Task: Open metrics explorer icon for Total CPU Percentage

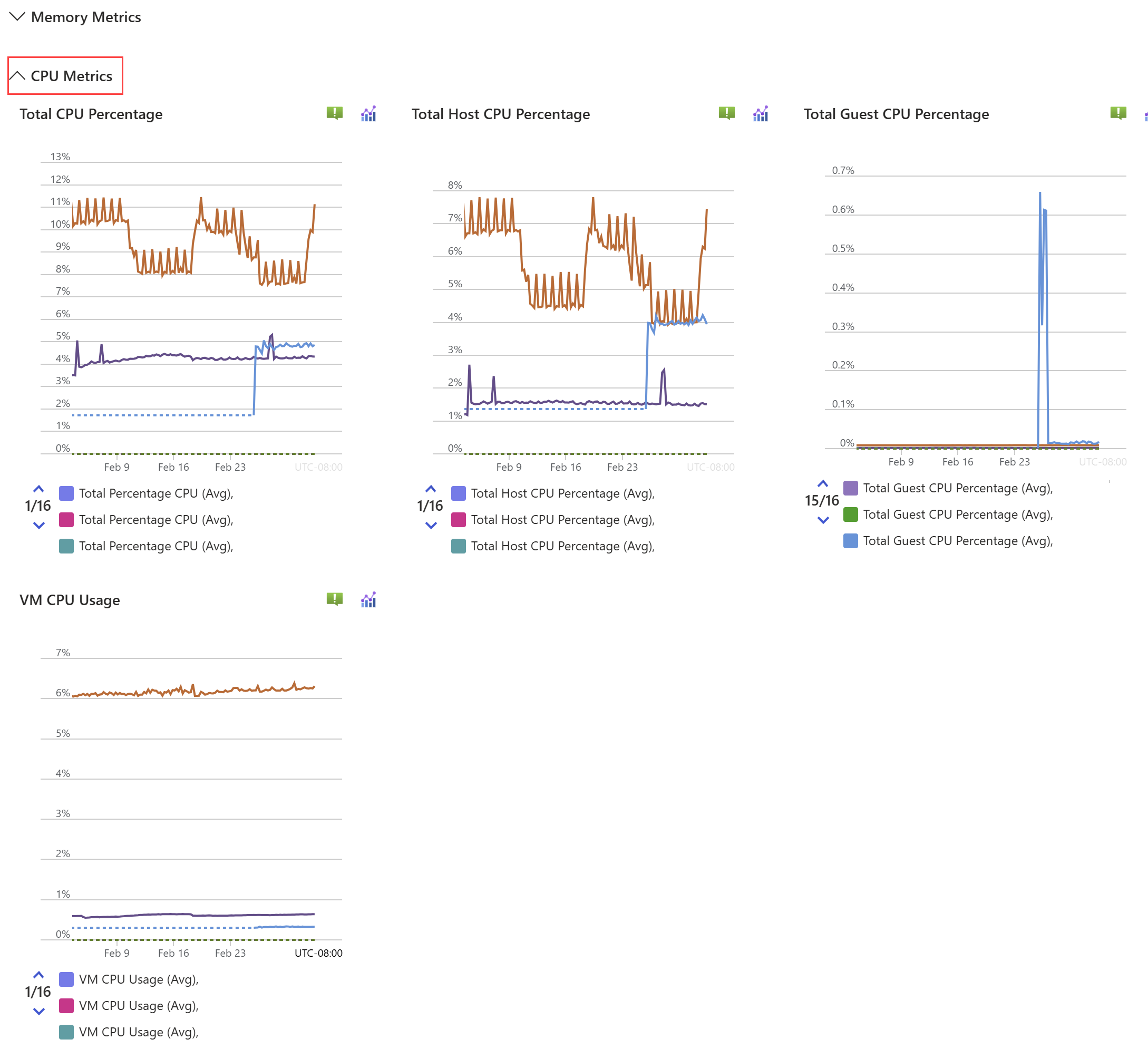Action: pos(368,114)
